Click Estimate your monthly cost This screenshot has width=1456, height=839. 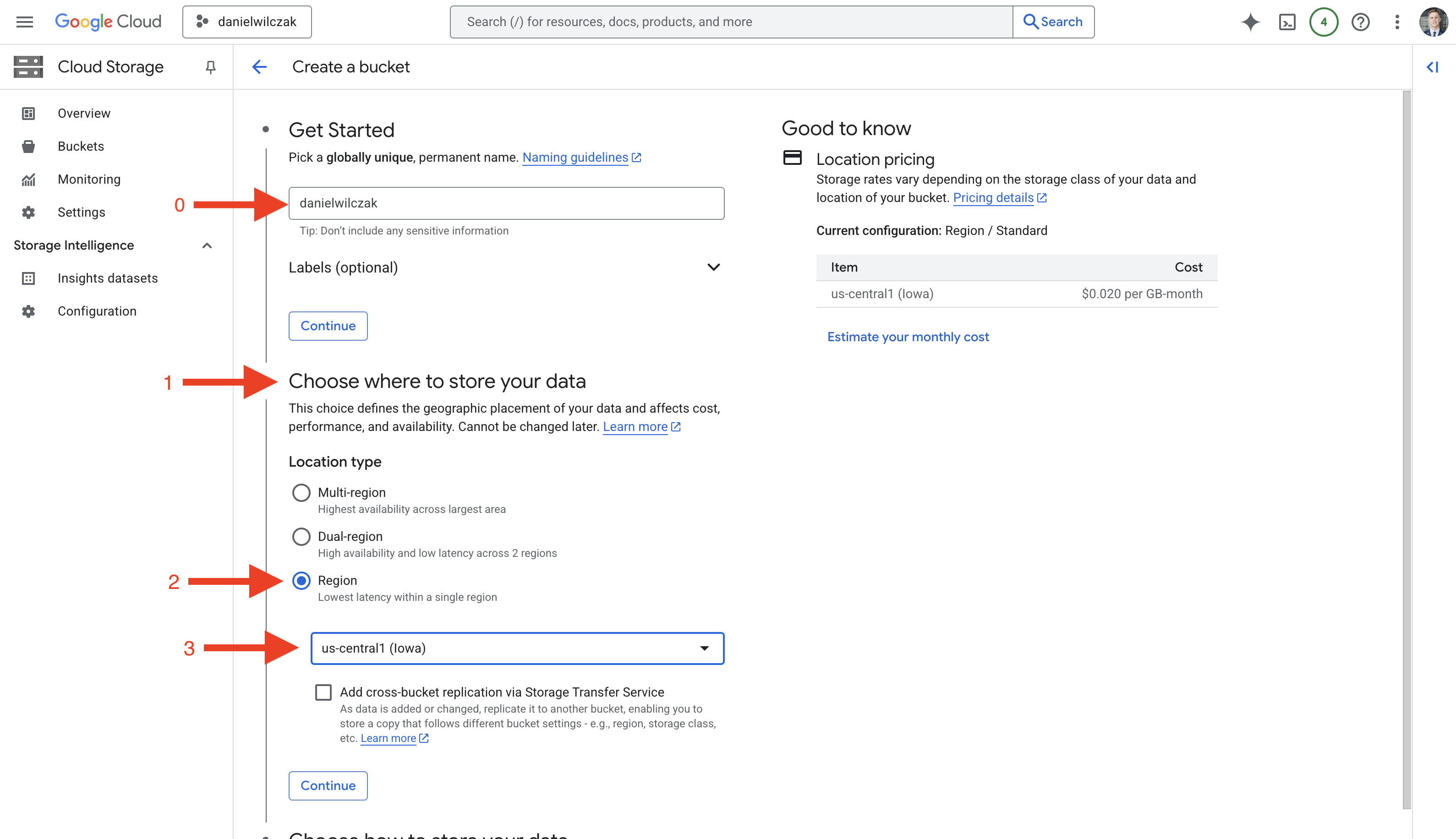[908, 337]
